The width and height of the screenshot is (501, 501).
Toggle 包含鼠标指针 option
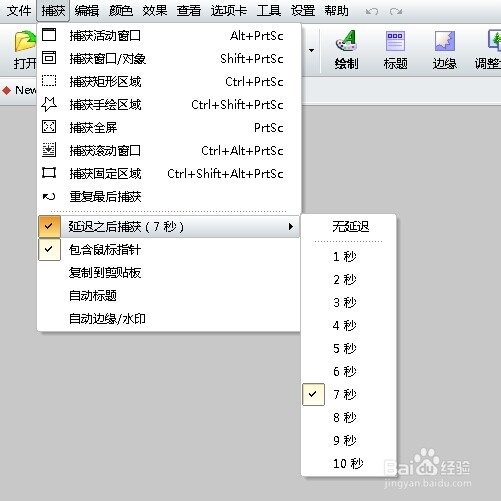point(169,250)
